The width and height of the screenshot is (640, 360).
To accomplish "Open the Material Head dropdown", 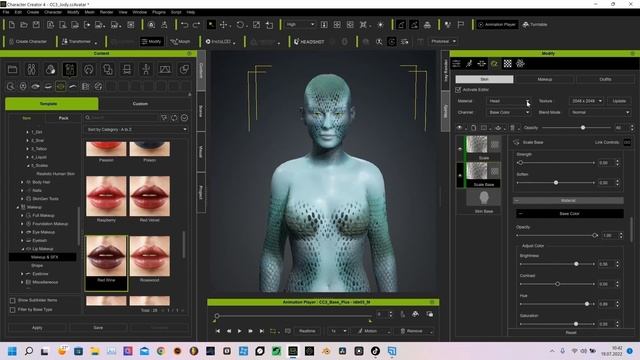I will [508, 101].
